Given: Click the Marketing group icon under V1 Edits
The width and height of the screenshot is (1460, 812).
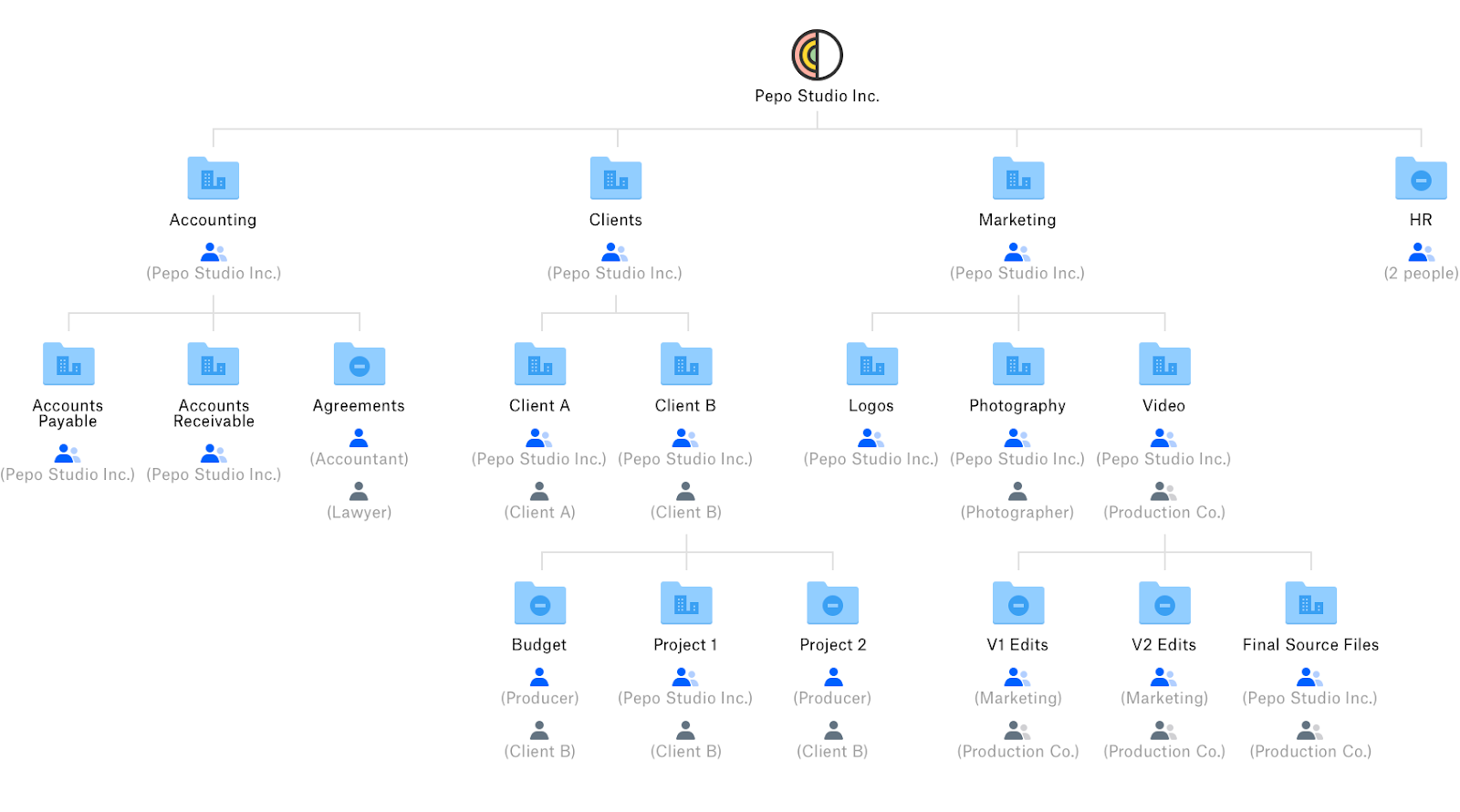Looking at the screenshot, I should click(x=1017, y=677).
